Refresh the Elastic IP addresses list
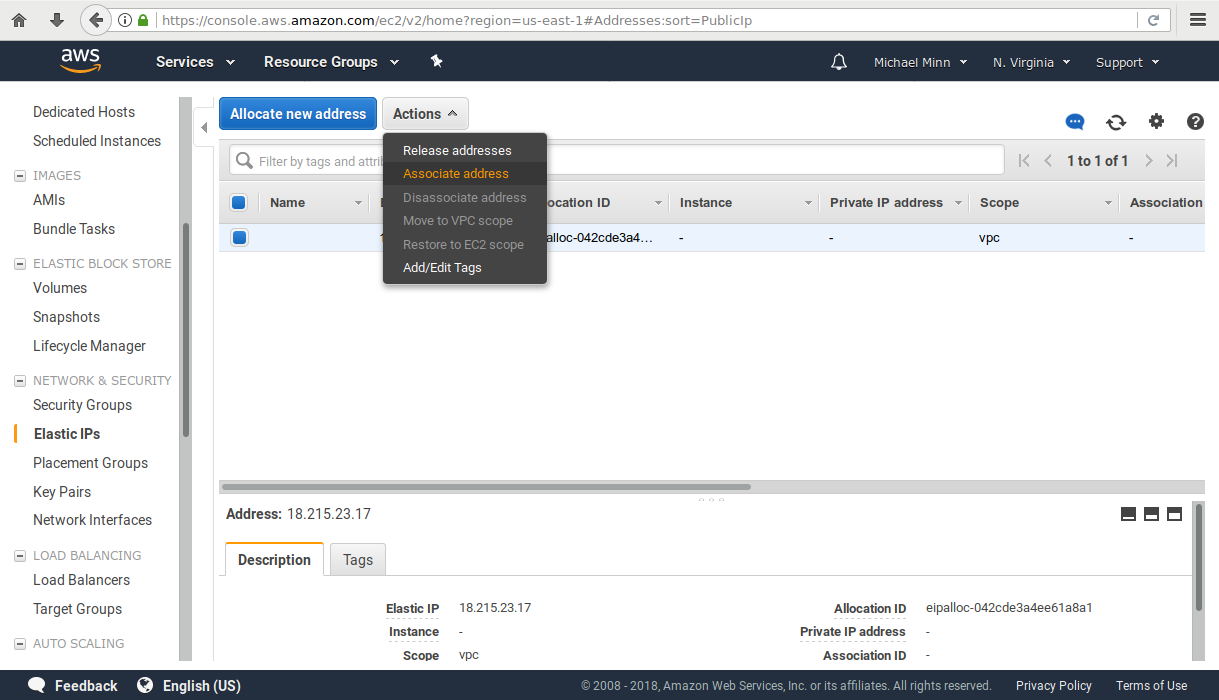Image resolution: width=1219 pixels, height=700 pixels. (1116, 122)
